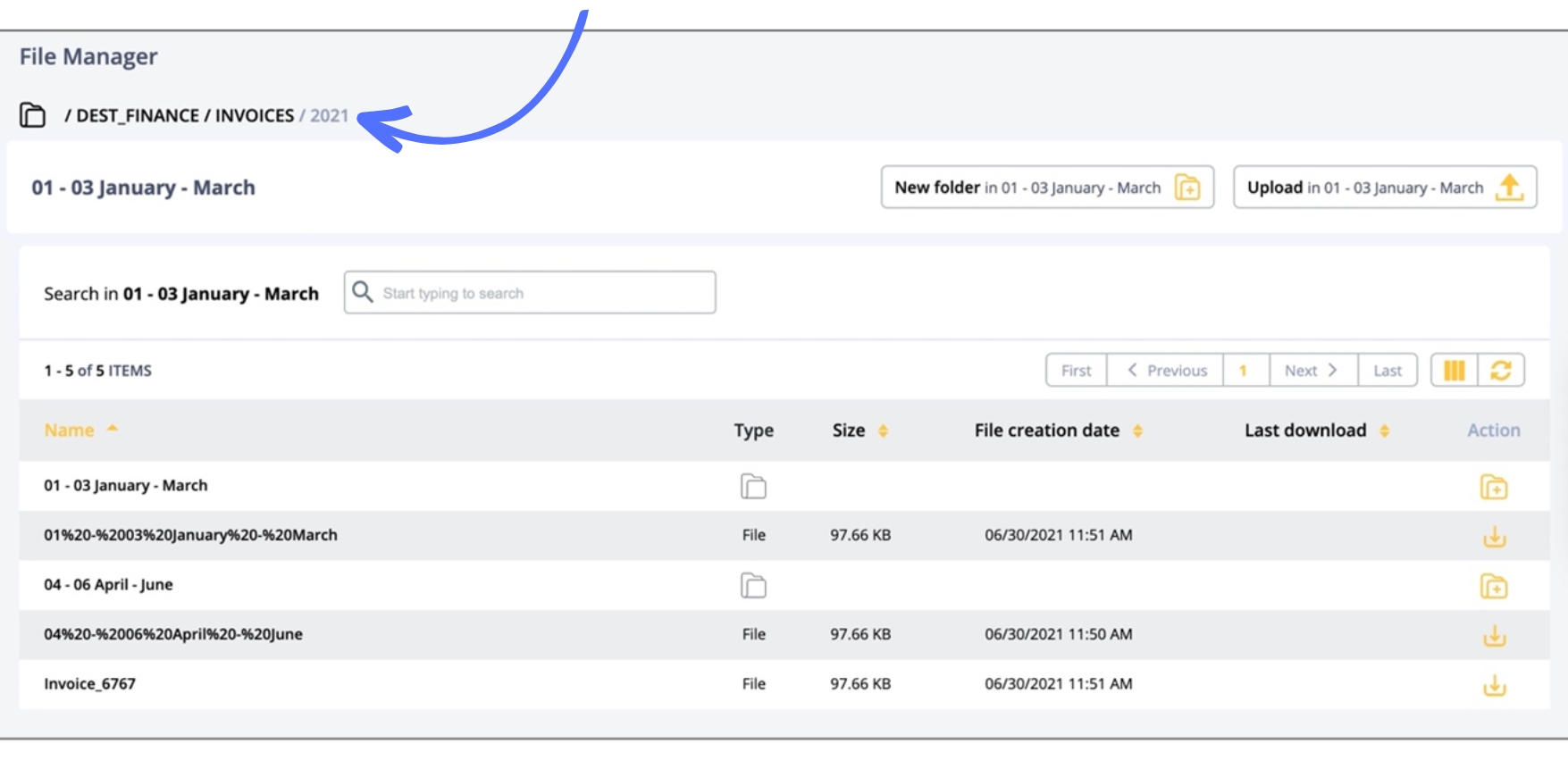This screenshot has height=769, width=1568.
Task: Open the 04 - 06 April - June folder
Action: pyautogui.click(x=108, y=585)
